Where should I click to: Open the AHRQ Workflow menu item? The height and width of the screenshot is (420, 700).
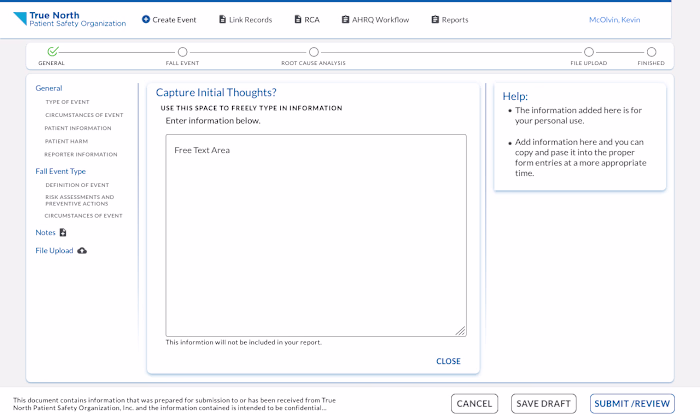(375, 20)
